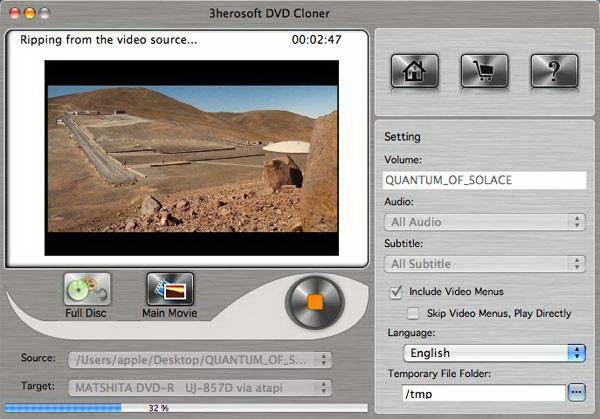Enable Skip Video Menus, Play Directly

[413, 313]
